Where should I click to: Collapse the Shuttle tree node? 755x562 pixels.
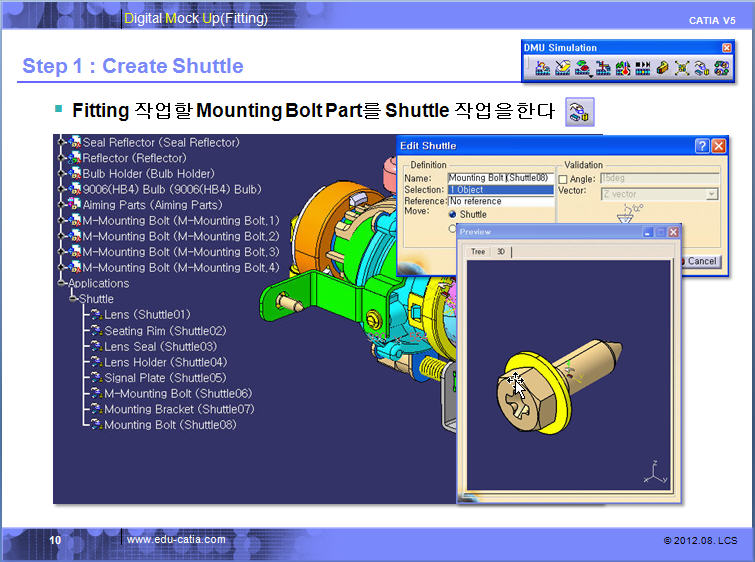[x=73, y=299]
